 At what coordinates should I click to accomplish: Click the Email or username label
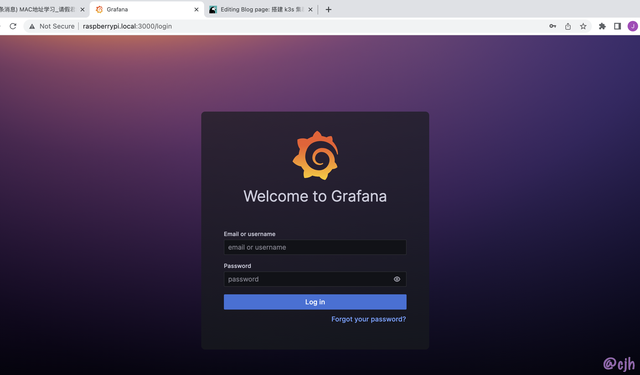pos(249,234)
